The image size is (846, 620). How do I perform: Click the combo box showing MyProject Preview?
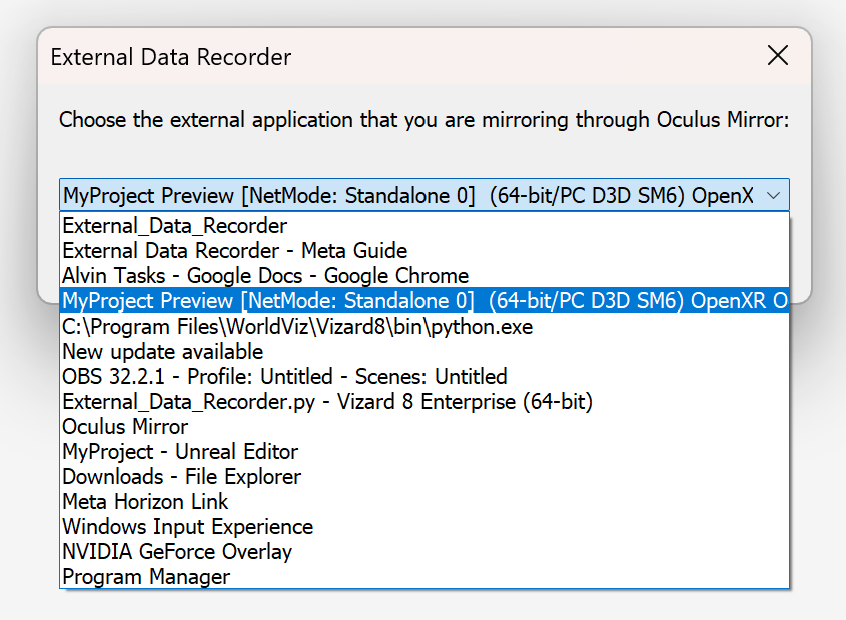click(x=424, y=195)
